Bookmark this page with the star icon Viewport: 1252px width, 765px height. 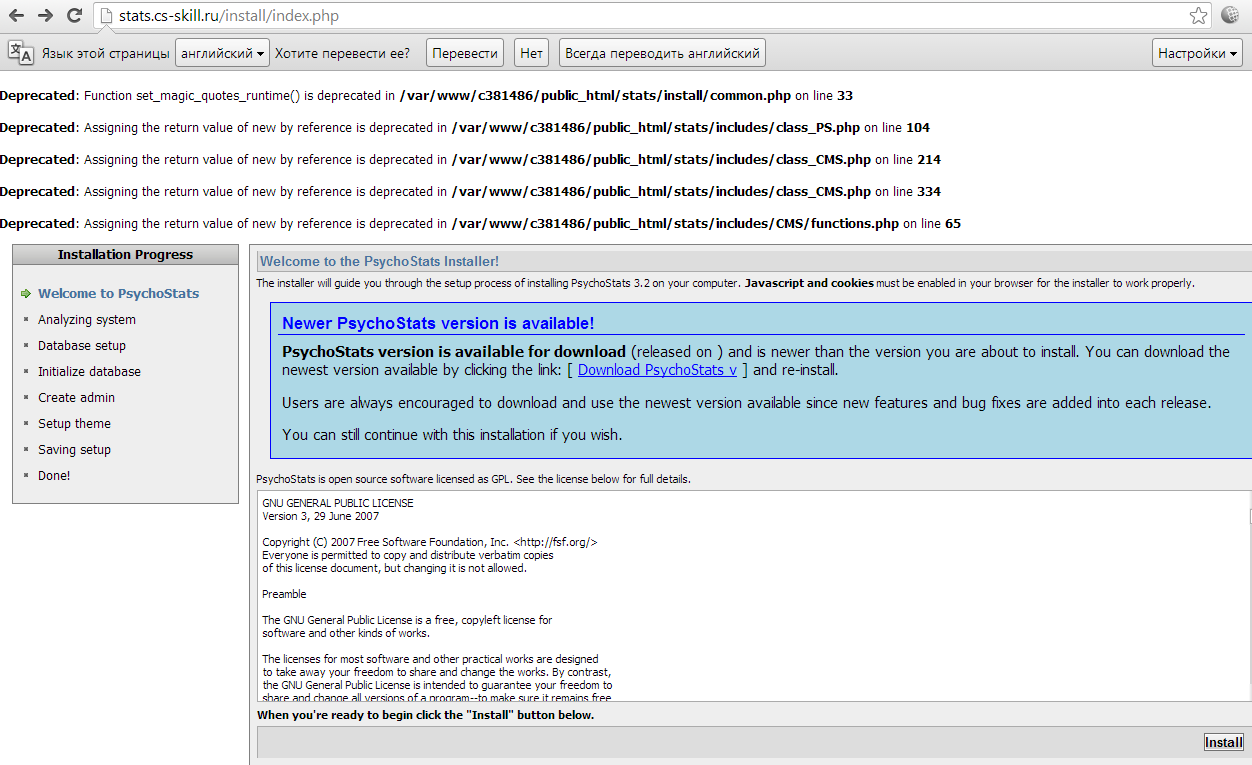click(1198, 16)
